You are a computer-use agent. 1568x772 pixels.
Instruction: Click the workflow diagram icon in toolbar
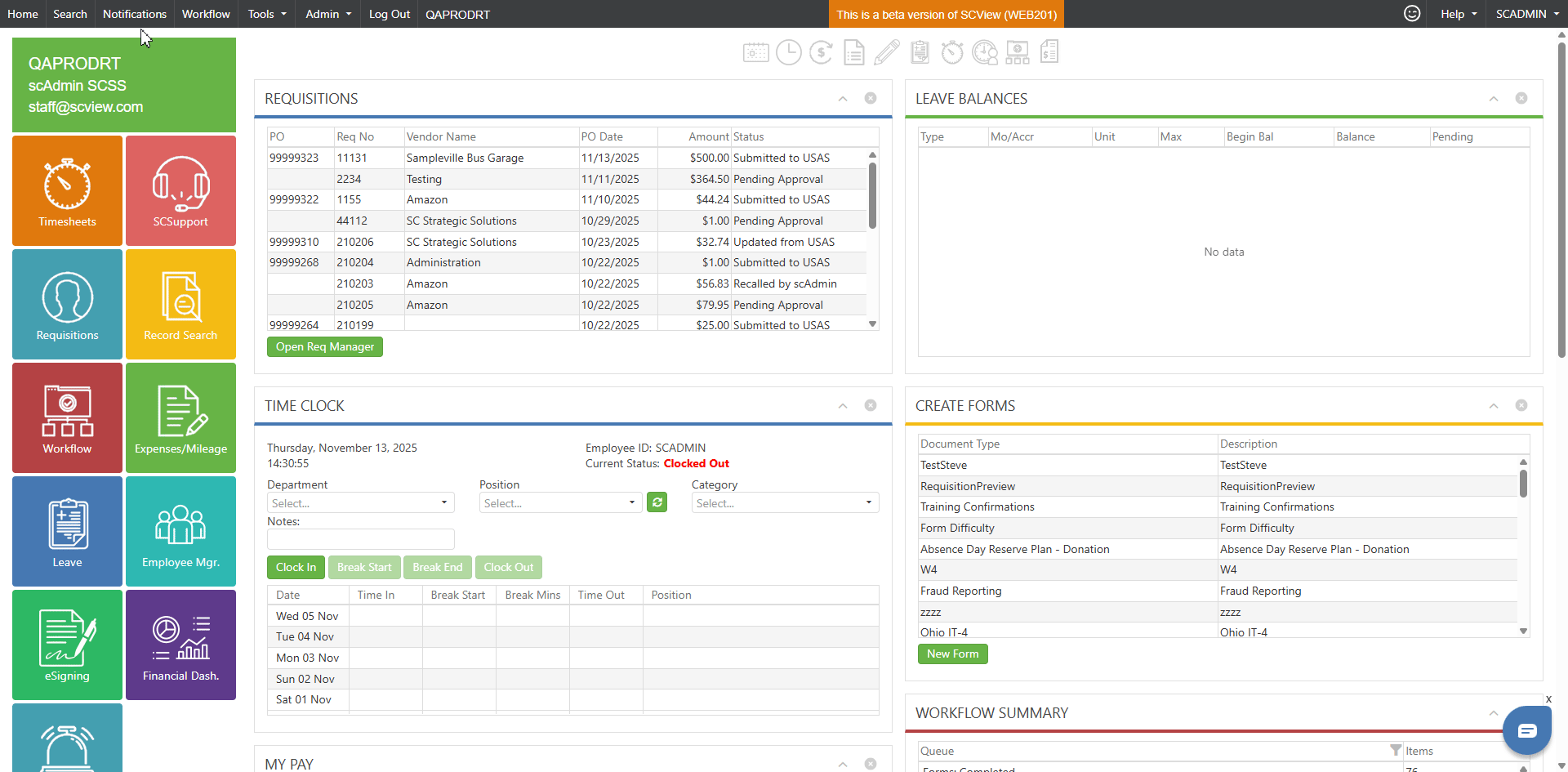[x=1018, y=52]
